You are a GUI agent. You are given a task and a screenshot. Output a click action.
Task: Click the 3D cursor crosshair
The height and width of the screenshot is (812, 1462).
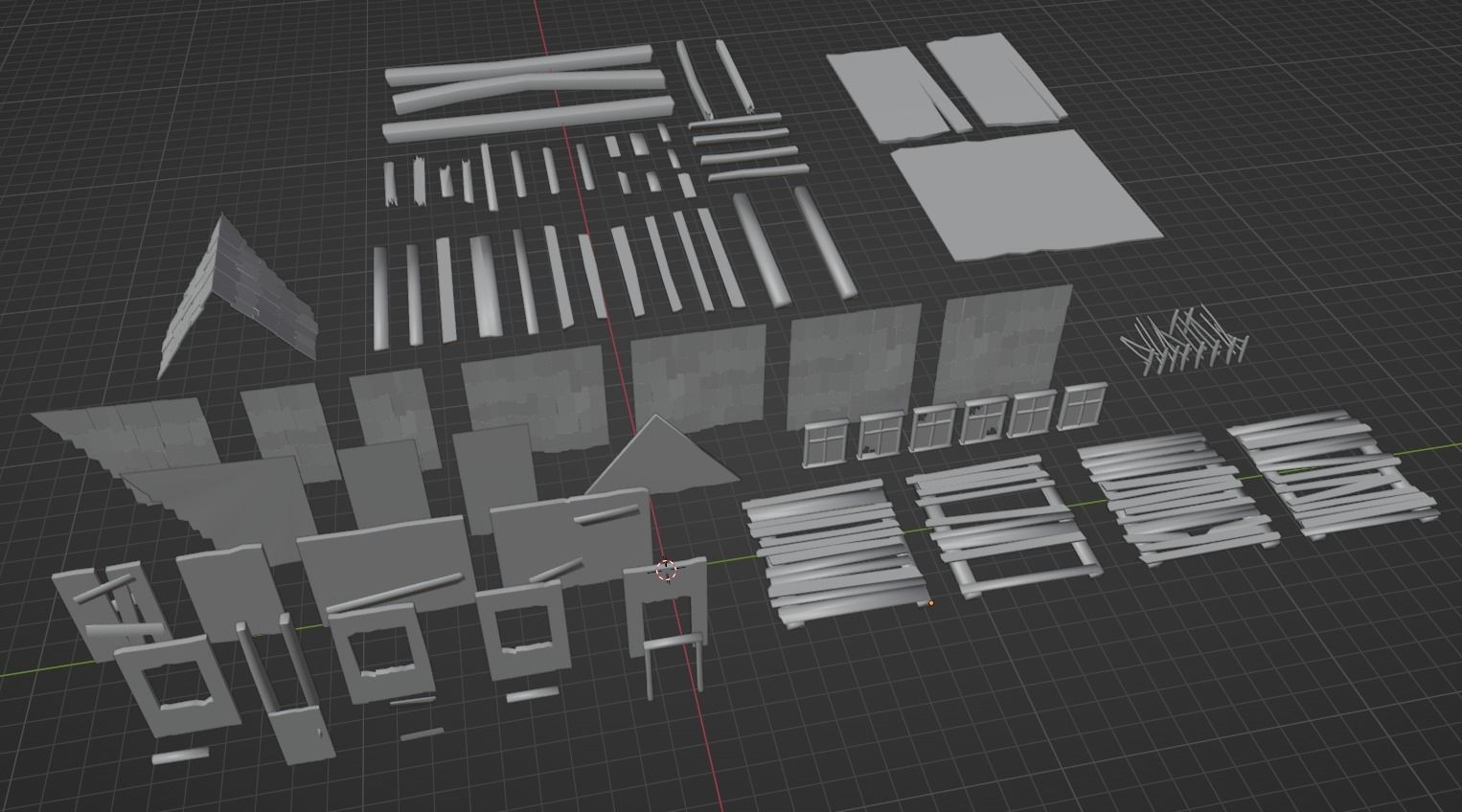point(665,571)
